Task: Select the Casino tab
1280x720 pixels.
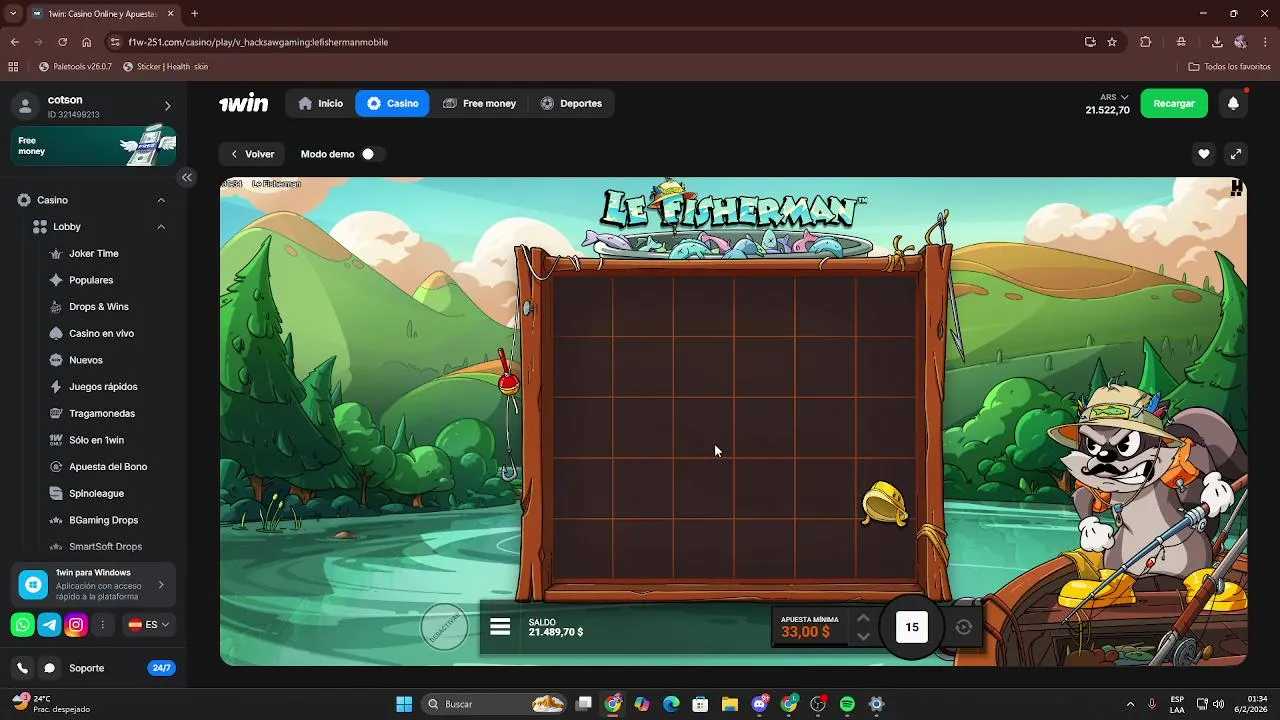Action: tap(392, 103)
